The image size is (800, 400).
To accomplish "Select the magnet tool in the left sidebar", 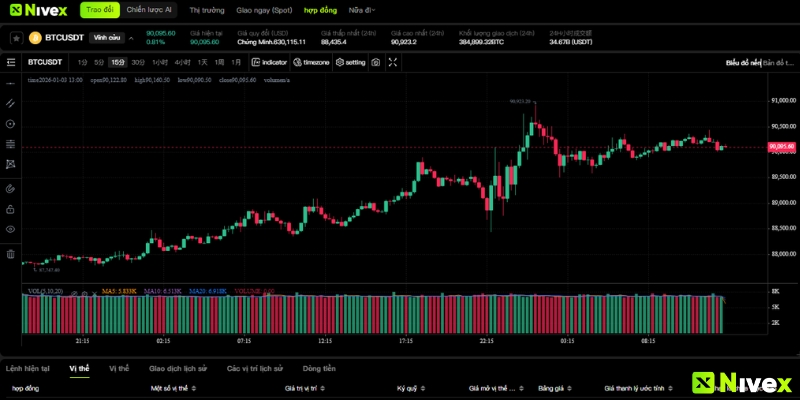I will [x=10, y=187].
